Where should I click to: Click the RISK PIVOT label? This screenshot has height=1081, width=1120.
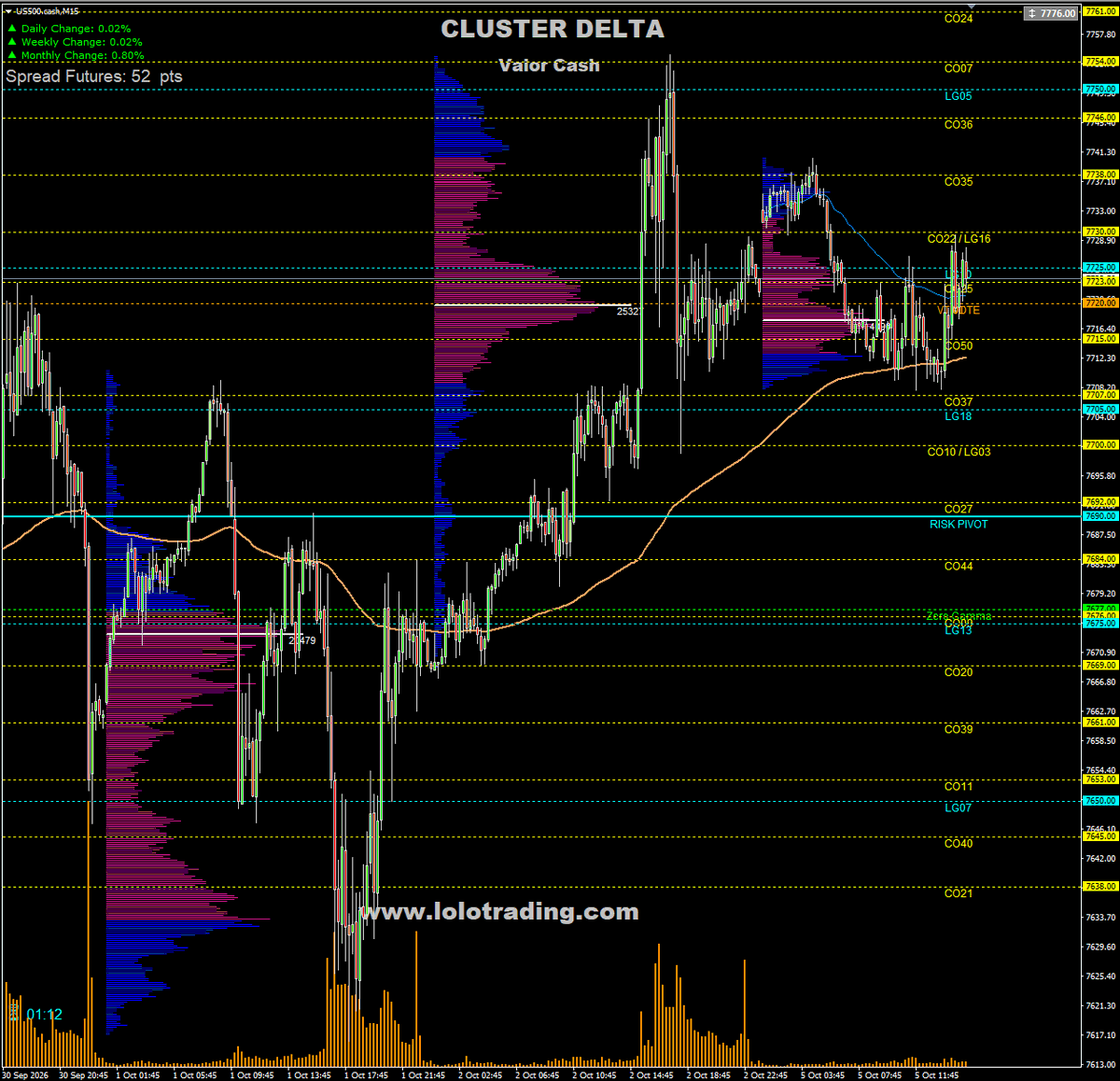click(959, 525)
